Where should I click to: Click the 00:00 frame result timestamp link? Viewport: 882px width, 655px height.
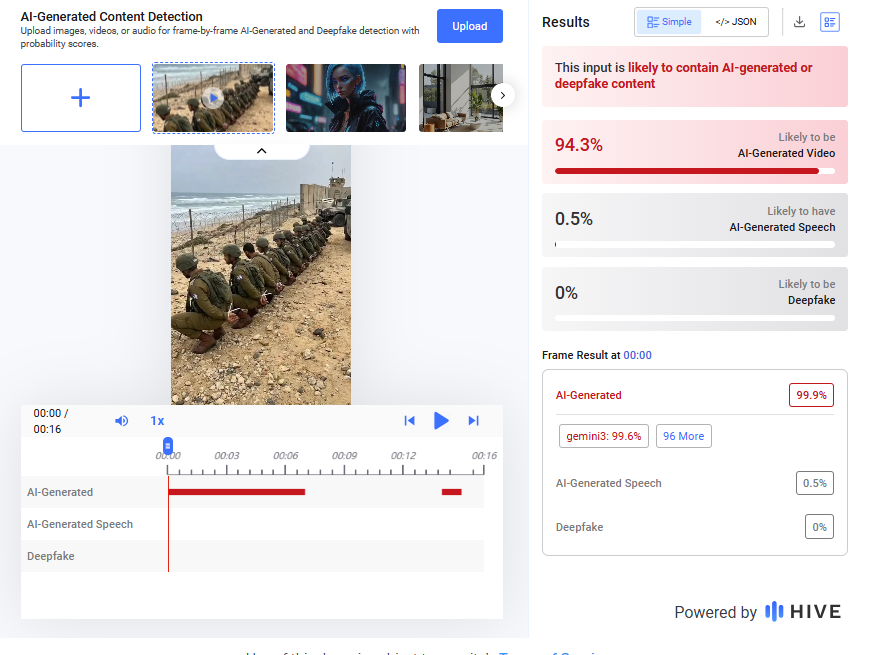pyautogui.click(x=636, y=354)
